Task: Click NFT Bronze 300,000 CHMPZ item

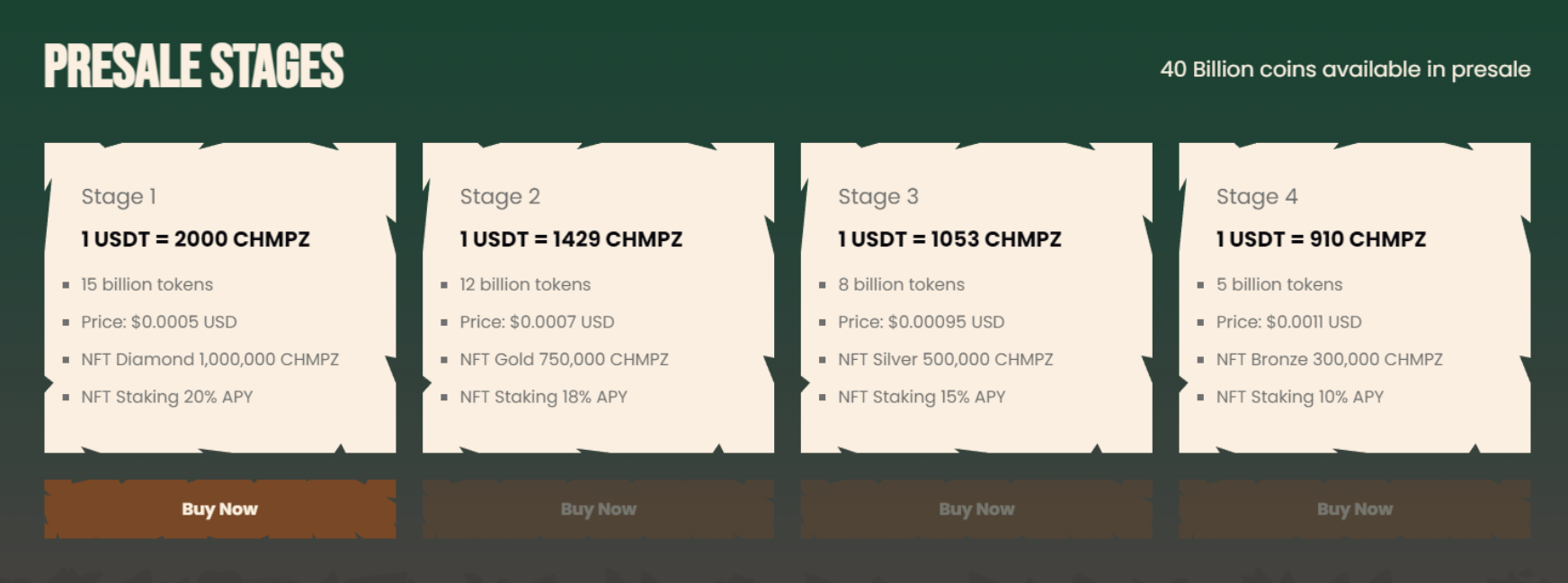Action: (1329, 359)
